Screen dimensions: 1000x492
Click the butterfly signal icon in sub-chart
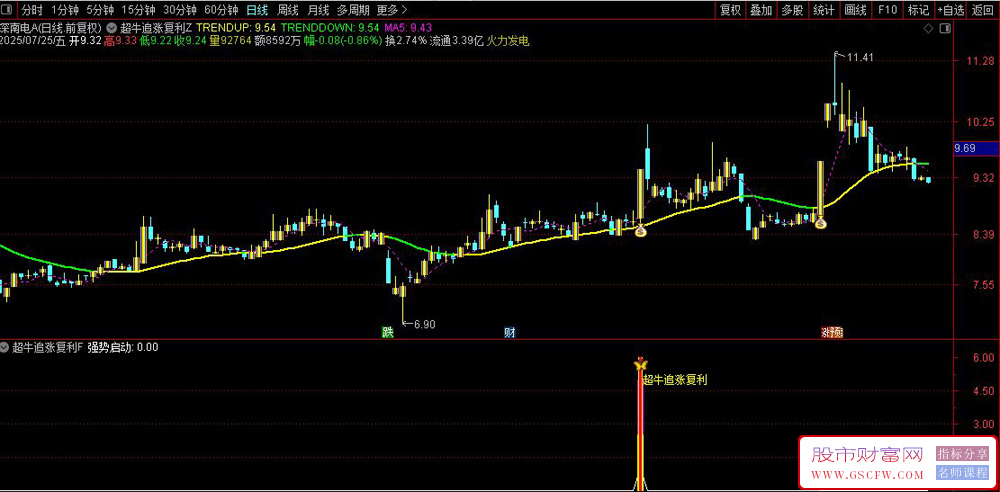click(x=640, y=364)
